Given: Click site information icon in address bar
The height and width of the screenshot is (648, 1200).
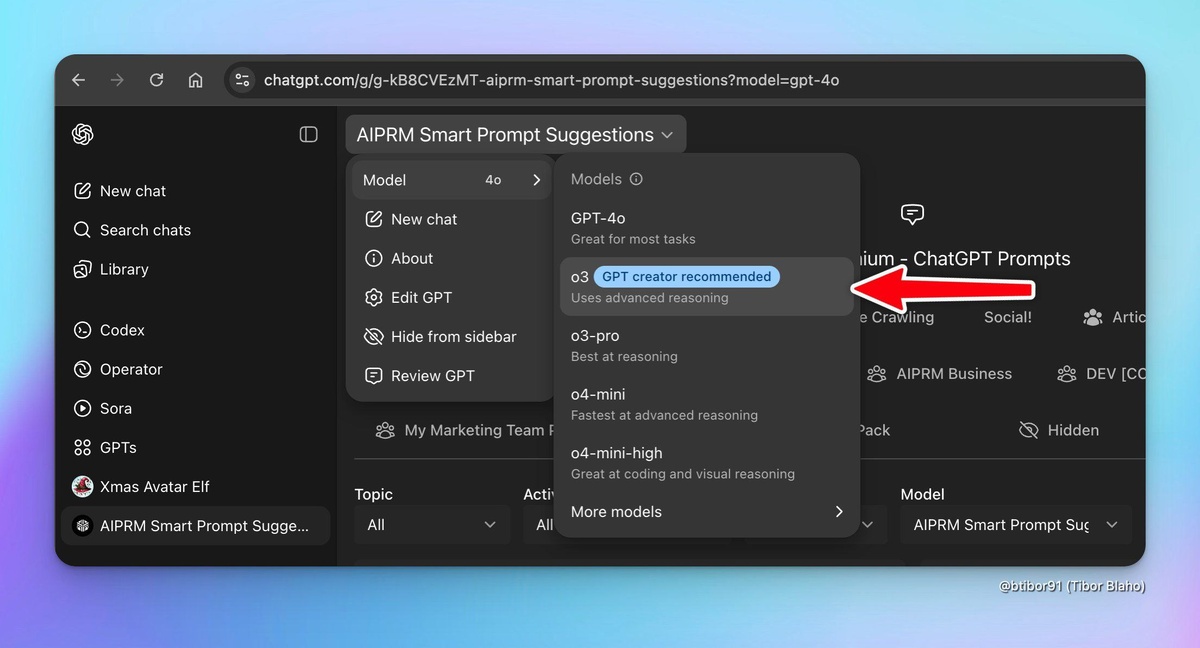Looking at the screenshot, I should tap(241, 80).
